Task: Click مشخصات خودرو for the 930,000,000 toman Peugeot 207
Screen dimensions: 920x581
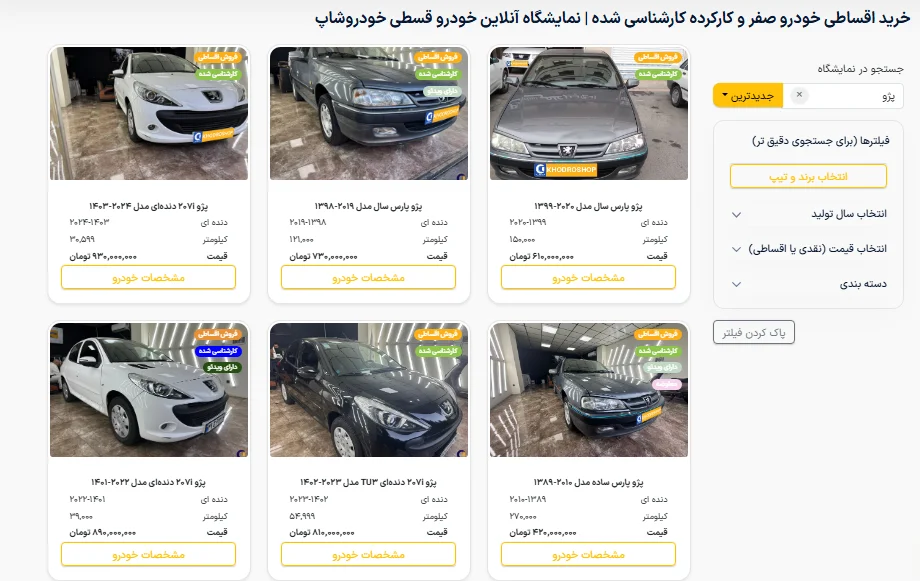Action: (x=148, y=278)
